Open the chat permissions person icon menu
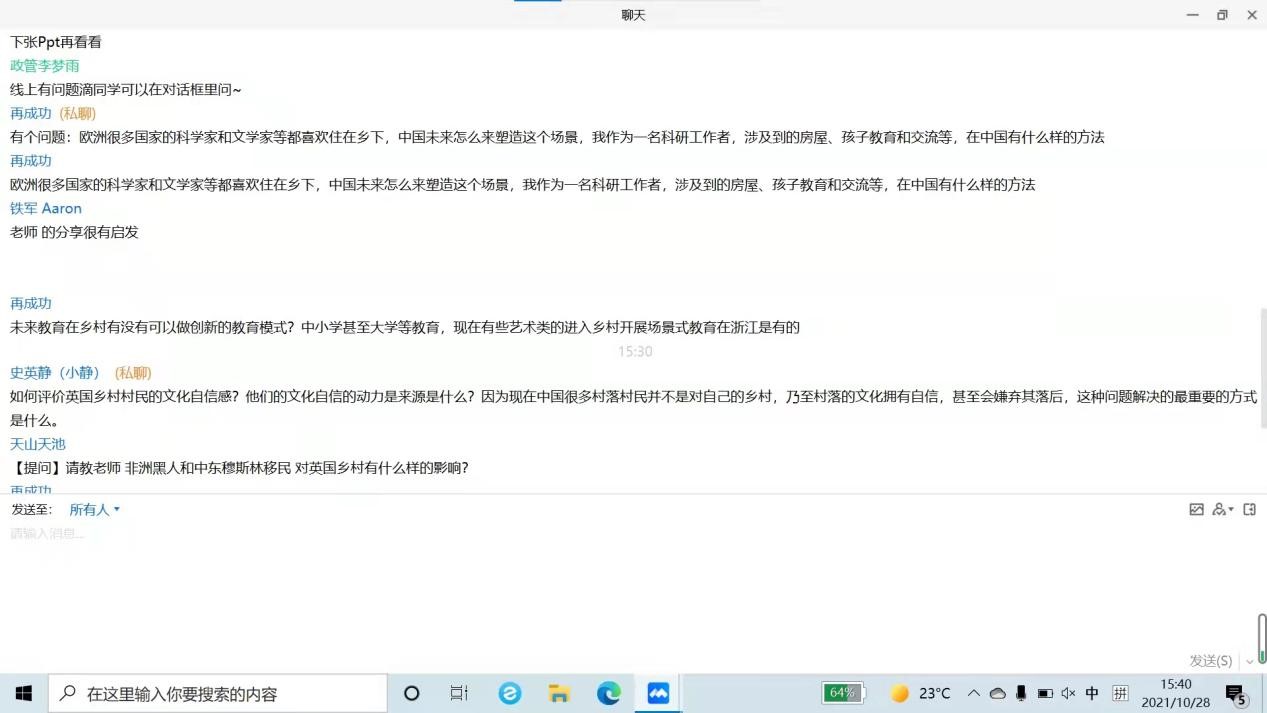 click(x=1222, y=510)
